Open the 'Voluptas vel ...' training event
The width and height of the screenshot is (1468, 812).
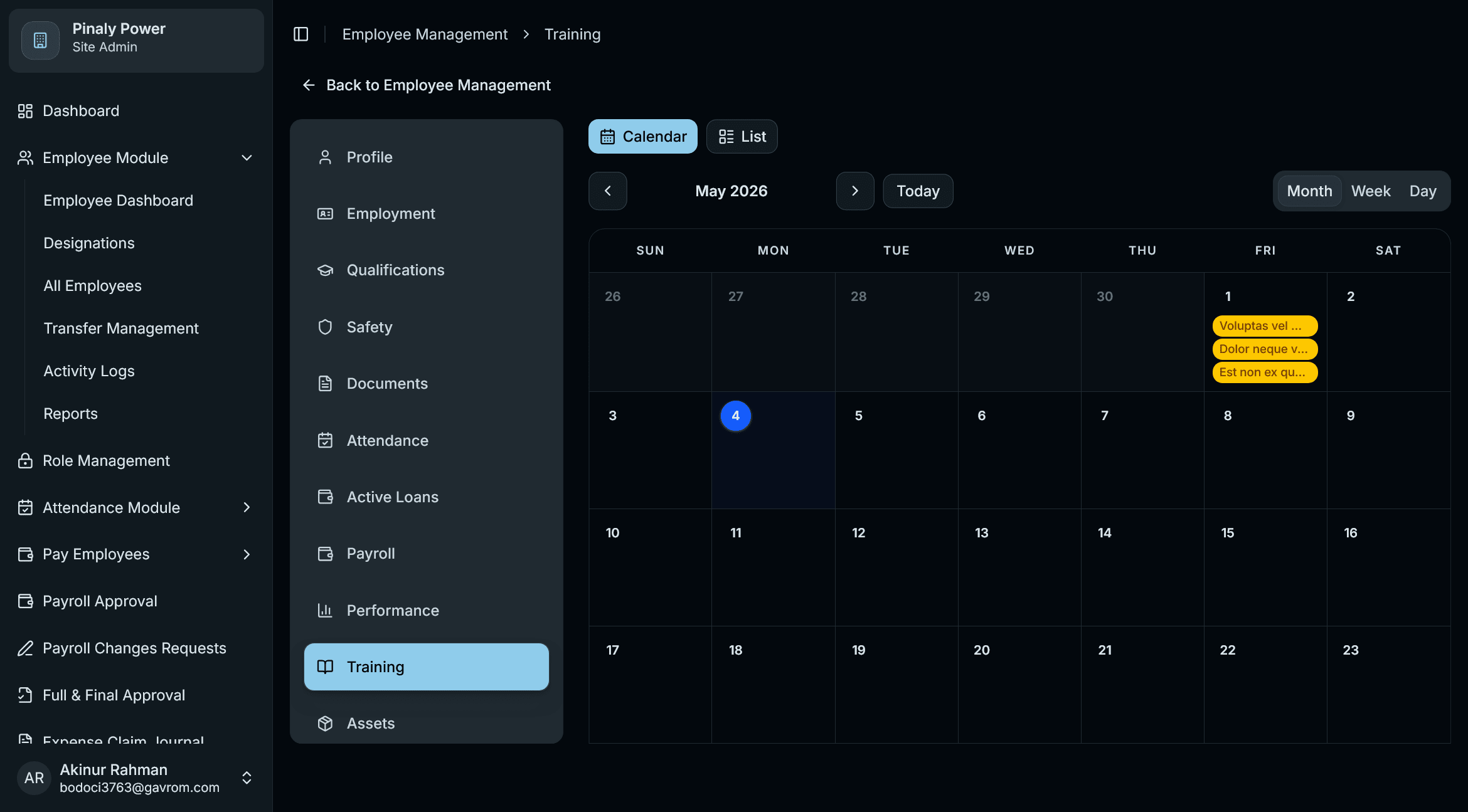coord(1265,326)
